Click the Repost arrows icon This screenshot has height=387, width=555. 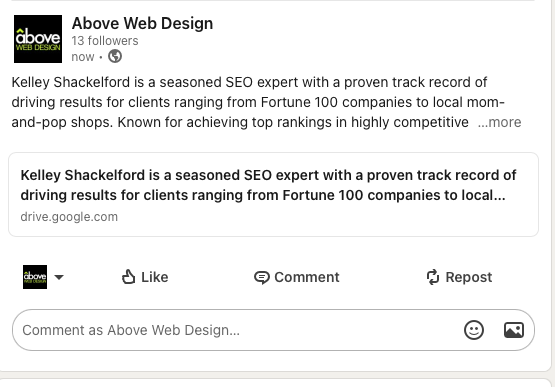click(433, 277)
